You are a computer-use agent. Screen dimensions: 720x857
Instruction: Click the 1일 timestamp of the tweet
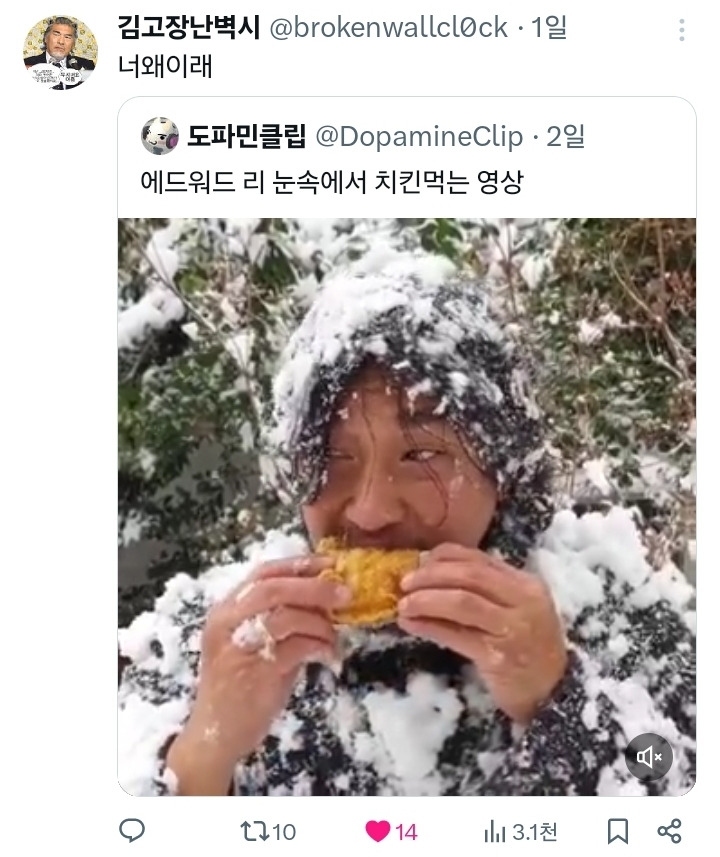(549, 28)
